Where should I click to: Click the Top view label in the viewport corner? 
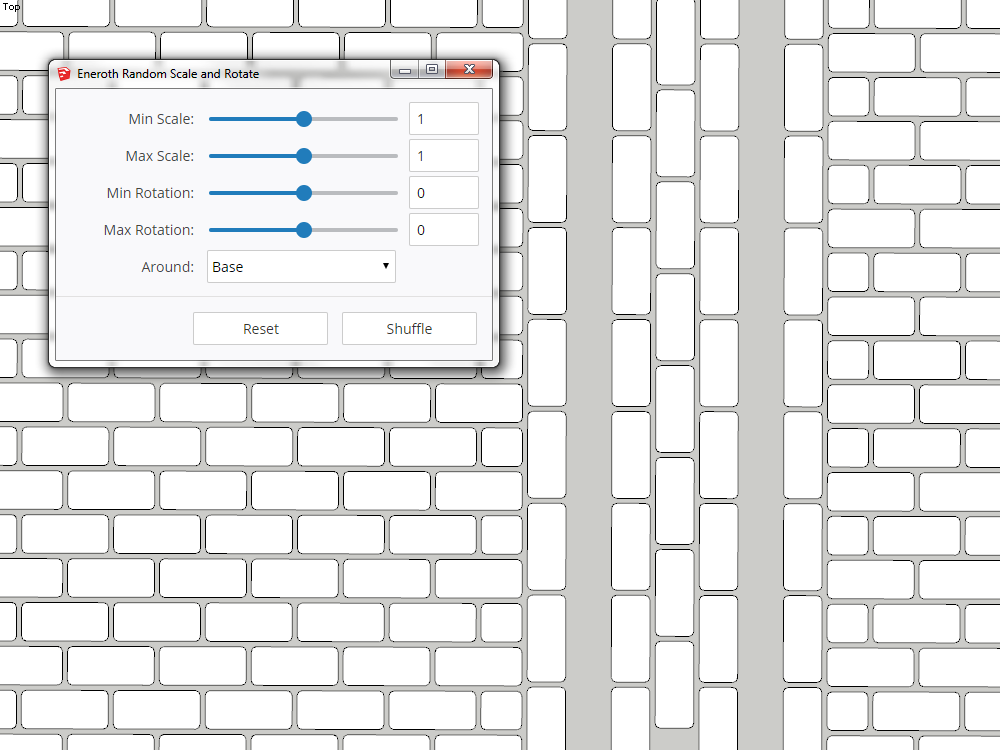point(12,7)
